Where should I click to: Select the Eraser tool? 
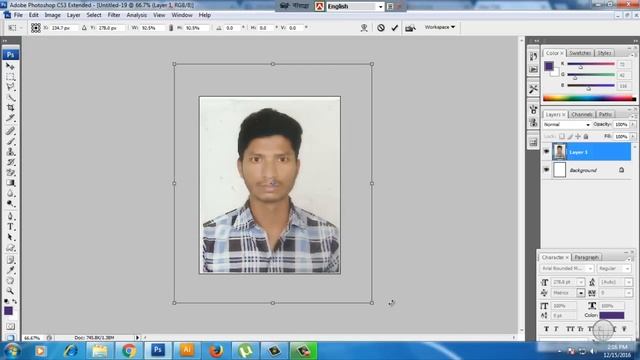pyautogui.click(x=10, y=173)
